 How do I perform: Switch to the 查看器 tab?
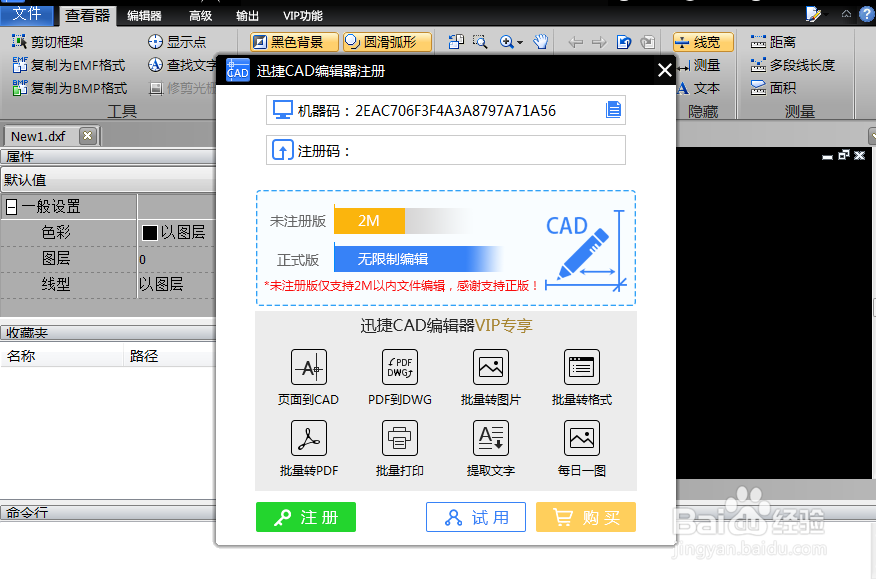coord(87,16)
